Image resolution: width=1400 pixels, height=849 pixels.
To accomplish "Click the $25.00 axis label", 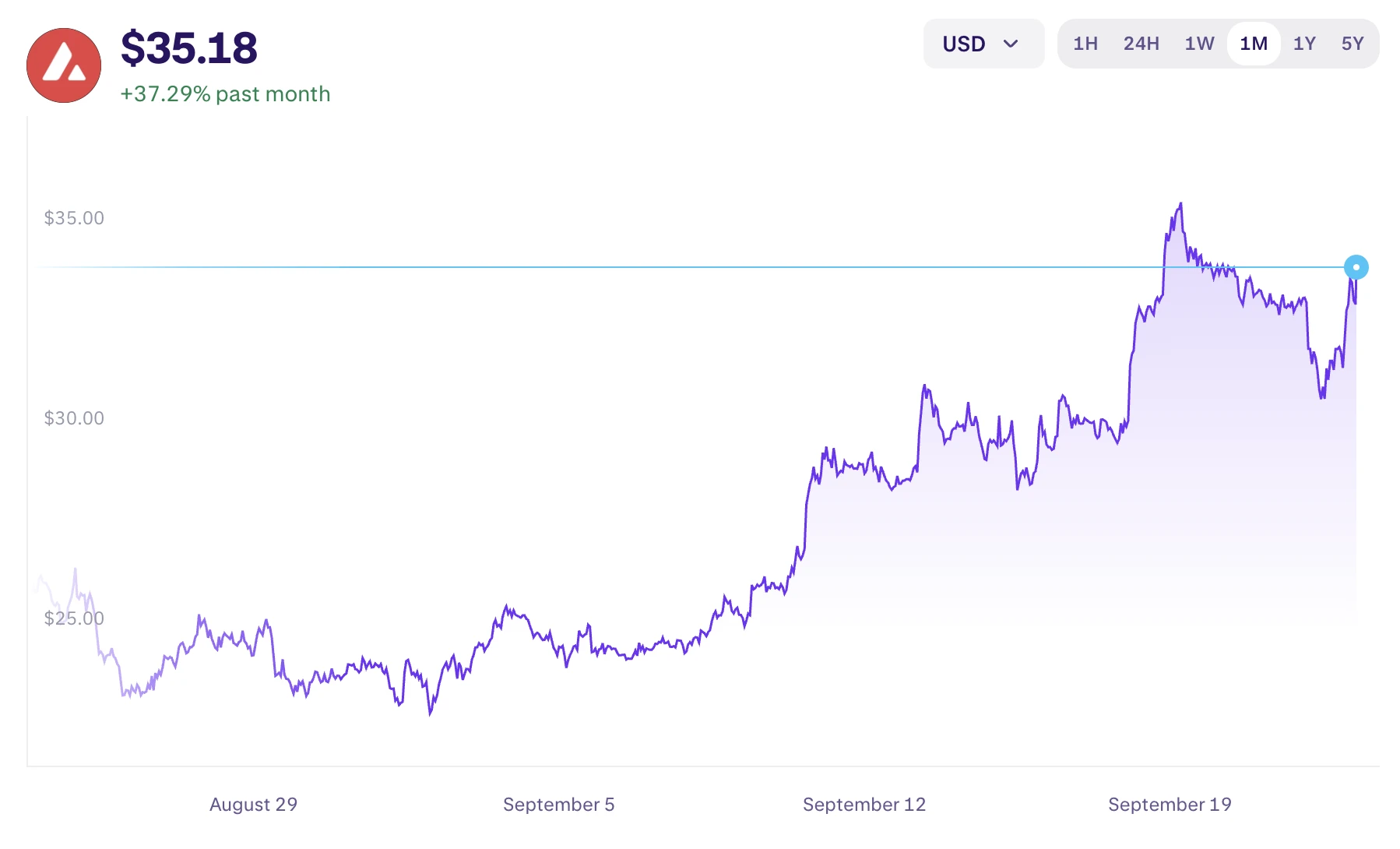I will tap(74, 618).
